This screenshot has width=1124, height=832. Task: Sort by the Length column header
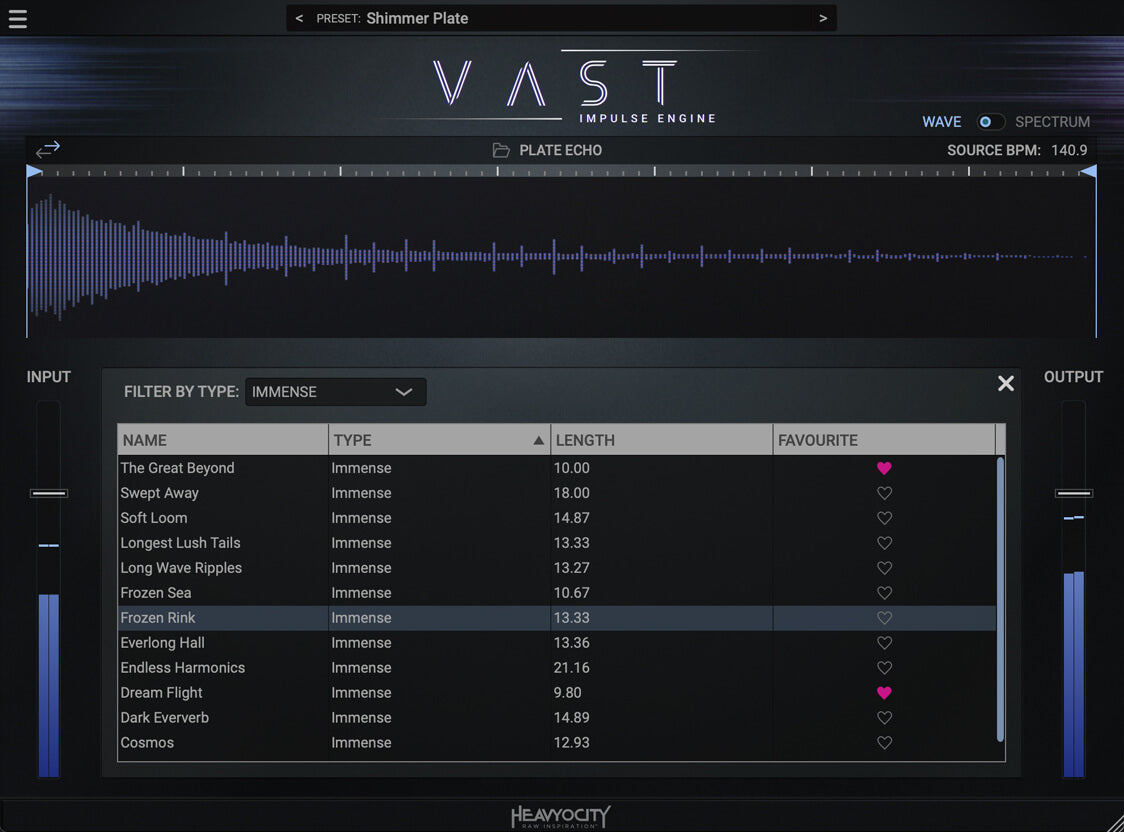661,440
